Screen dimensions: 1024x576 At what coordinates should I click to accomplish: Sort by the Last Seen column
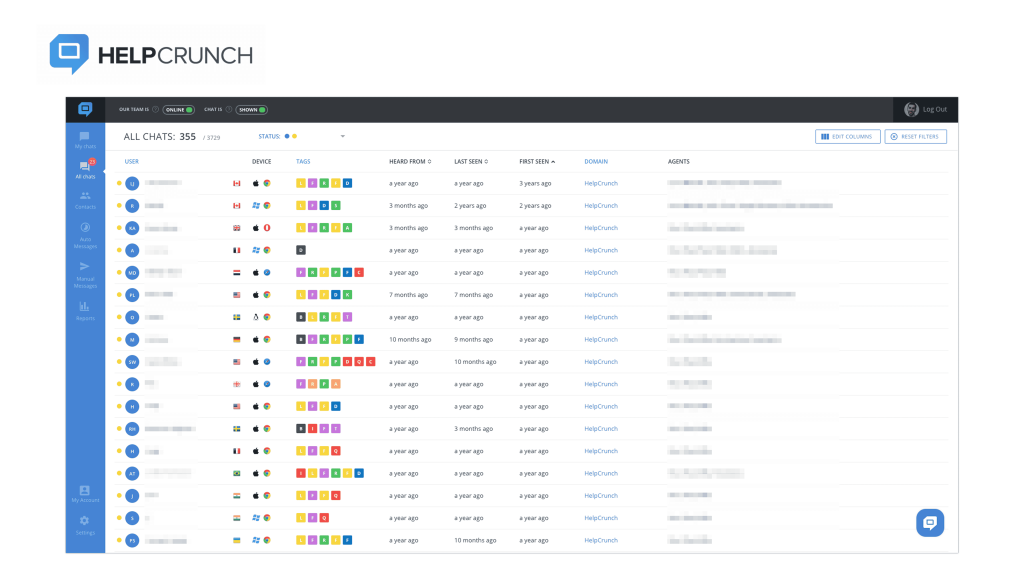point(471,161)
